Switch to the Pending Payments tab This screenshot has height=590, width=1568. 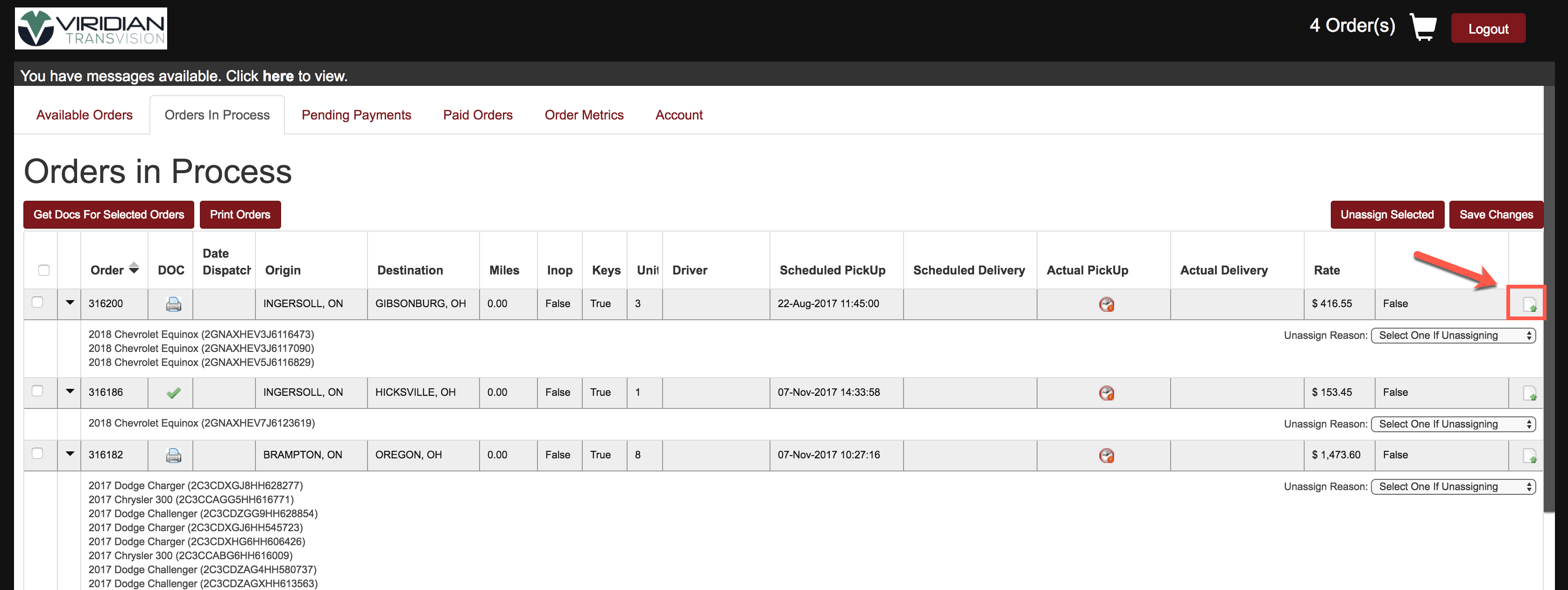[x=356, y=115]
